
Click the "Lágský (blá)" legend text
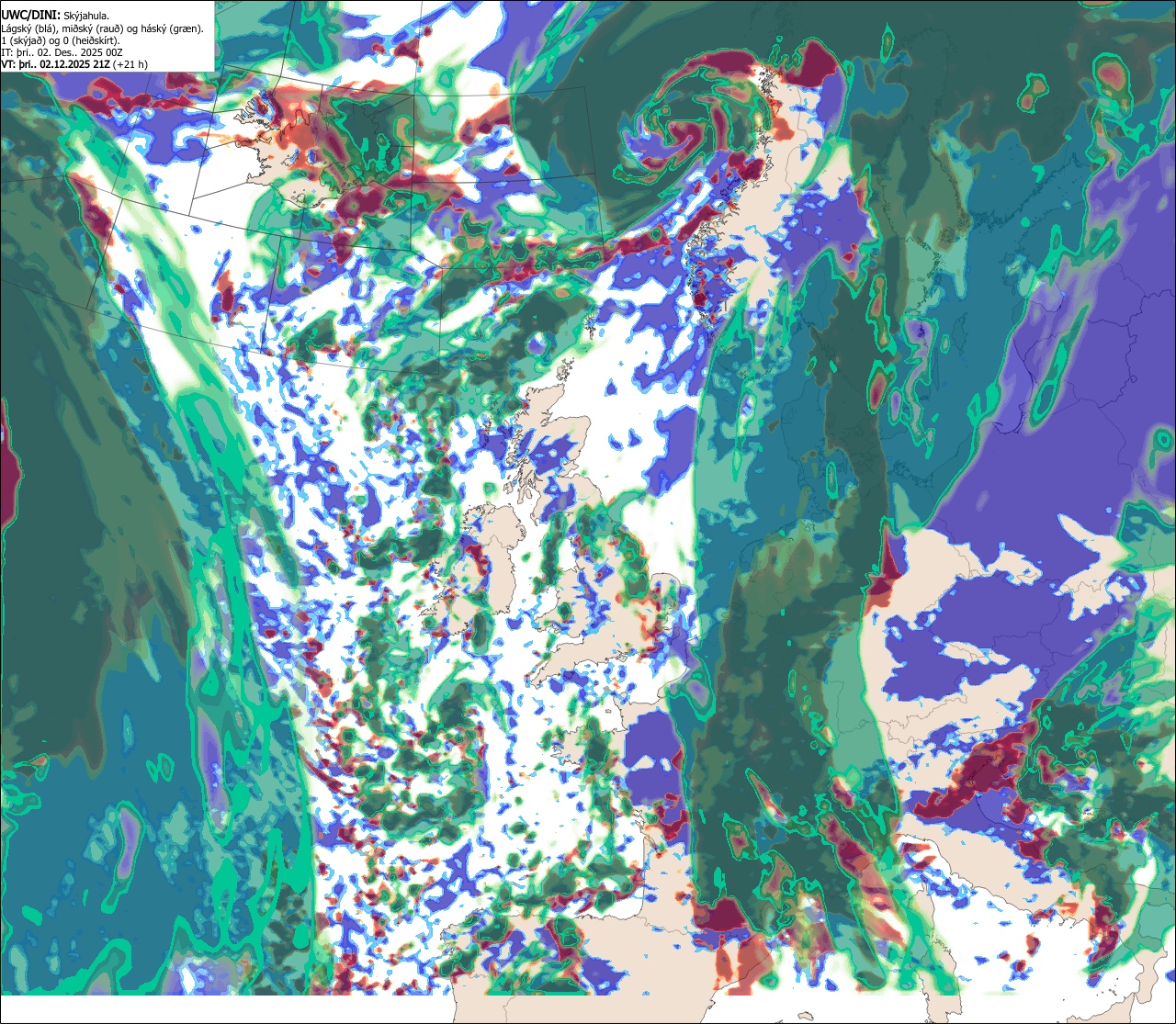(28, 29)
